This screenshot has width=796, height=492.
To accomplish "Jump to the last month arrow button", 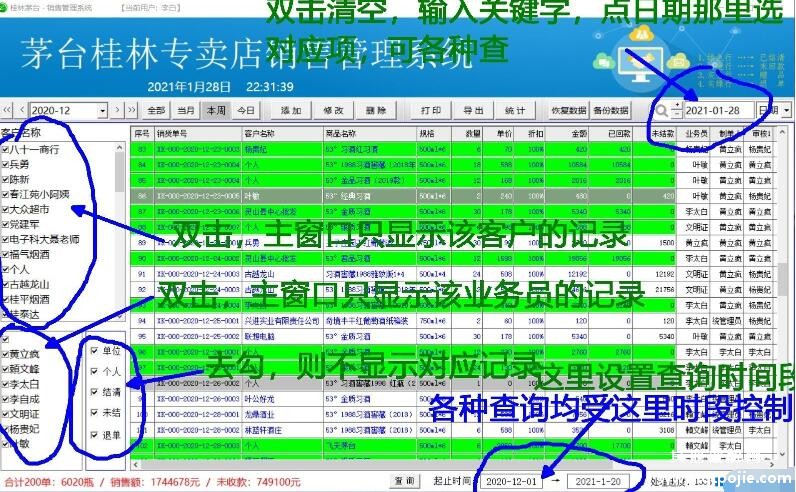I will (132, 110).
